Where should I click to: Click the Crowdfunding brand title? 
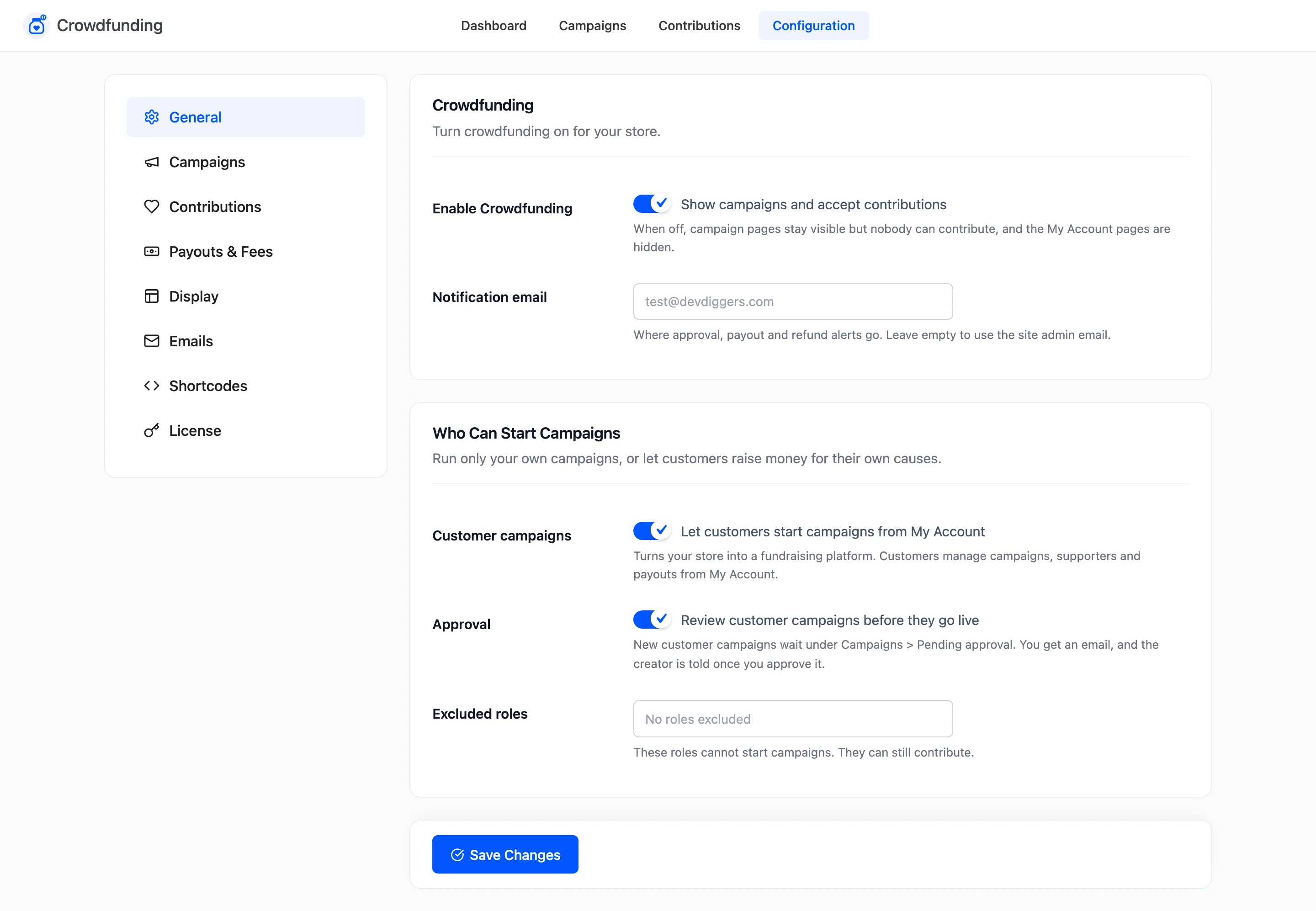pos(110,26)
